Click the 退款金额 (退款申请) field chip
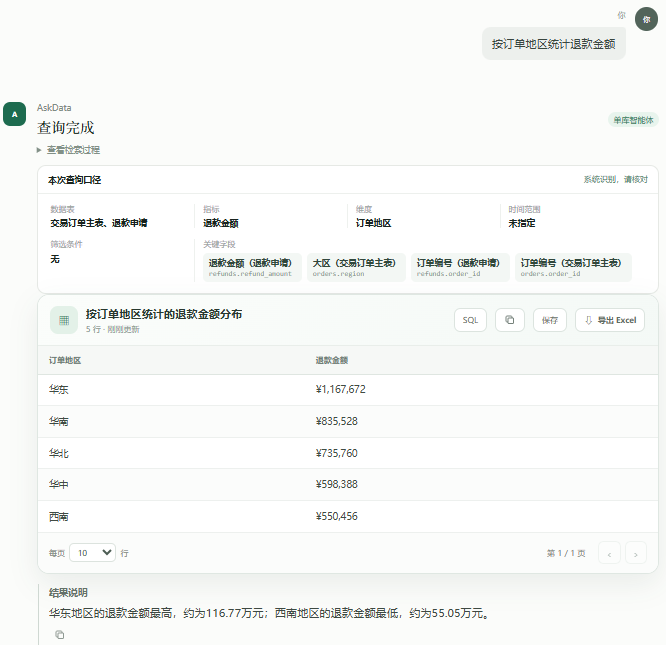The height and width of the screenshot is (645, 666). click(252, 268)
